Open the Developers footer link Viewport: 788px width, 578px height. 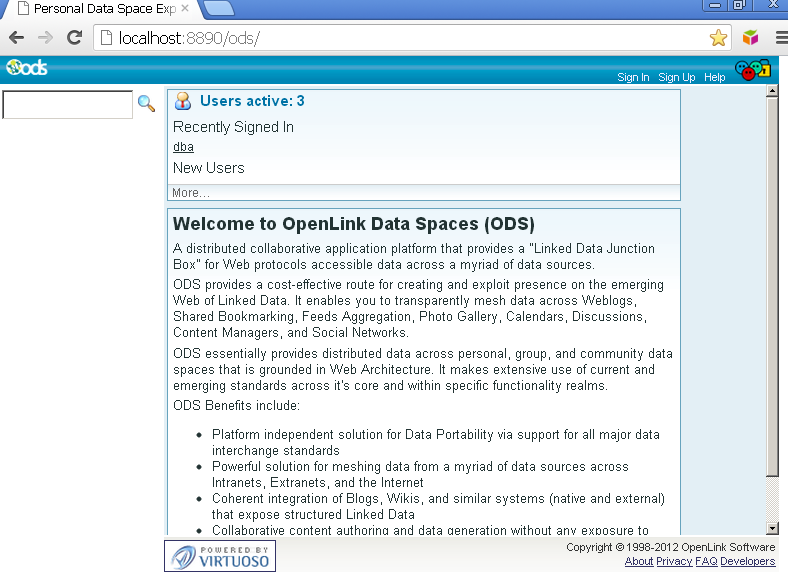coord(747,561)
